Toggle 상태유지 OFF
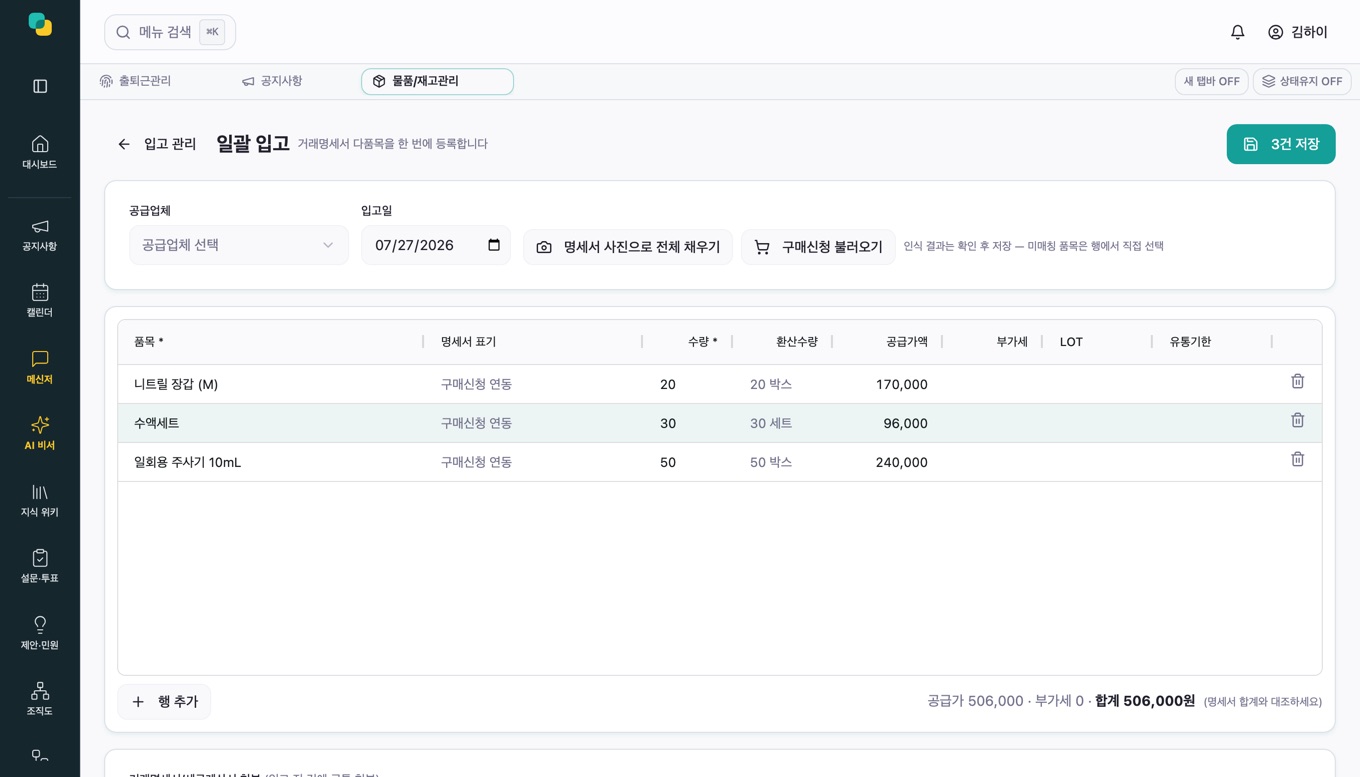 (1301, 81)
